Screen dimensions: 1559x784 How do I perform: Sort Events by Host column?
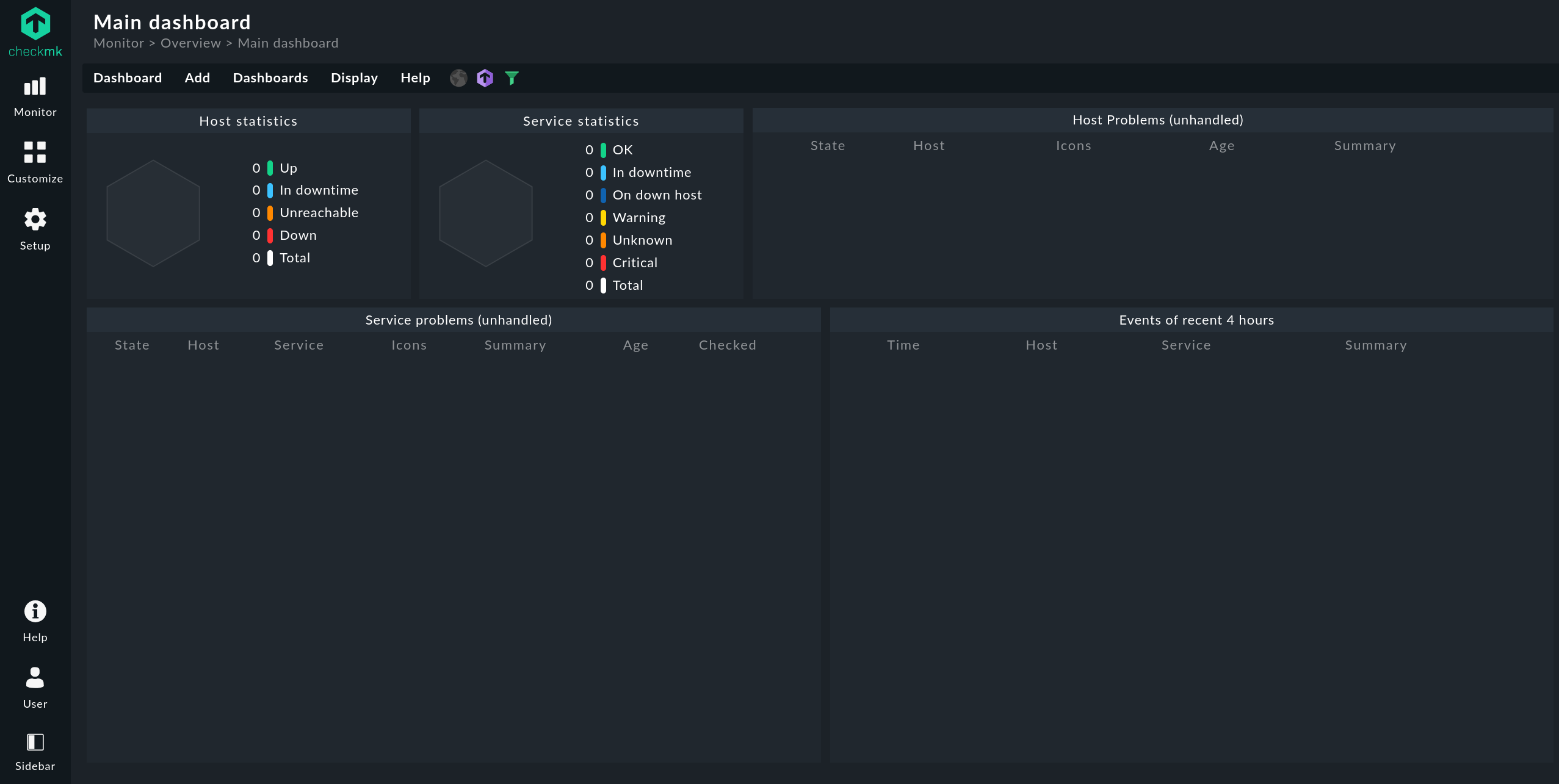pyautogui.click(x=1041, y=345)
